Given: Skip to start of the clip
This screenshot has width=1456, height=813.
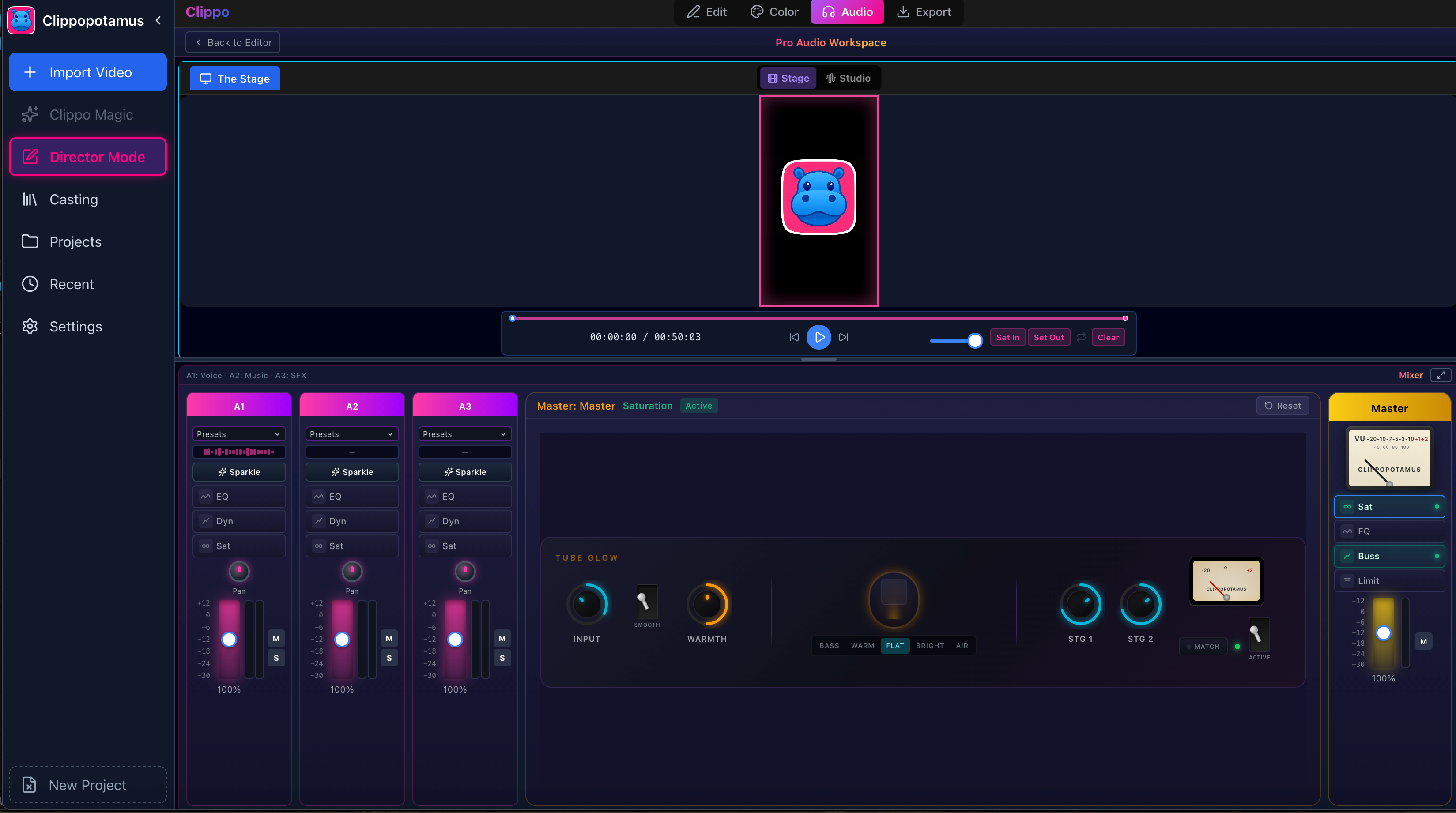Looking at the screenshot, I should [794, 337].
